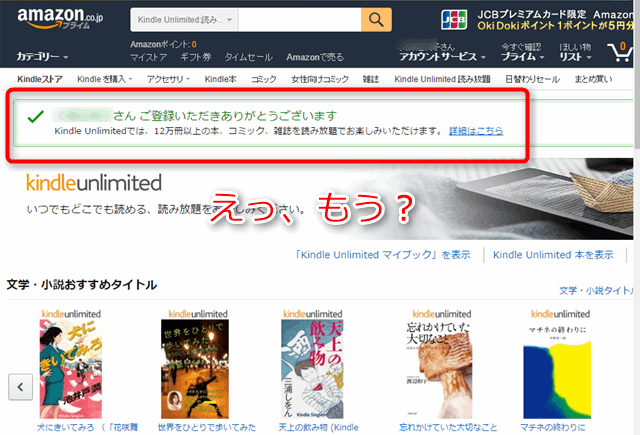Click the Amazon.co.jp Prime logo
640x435 pixels.
coord(60,19)
